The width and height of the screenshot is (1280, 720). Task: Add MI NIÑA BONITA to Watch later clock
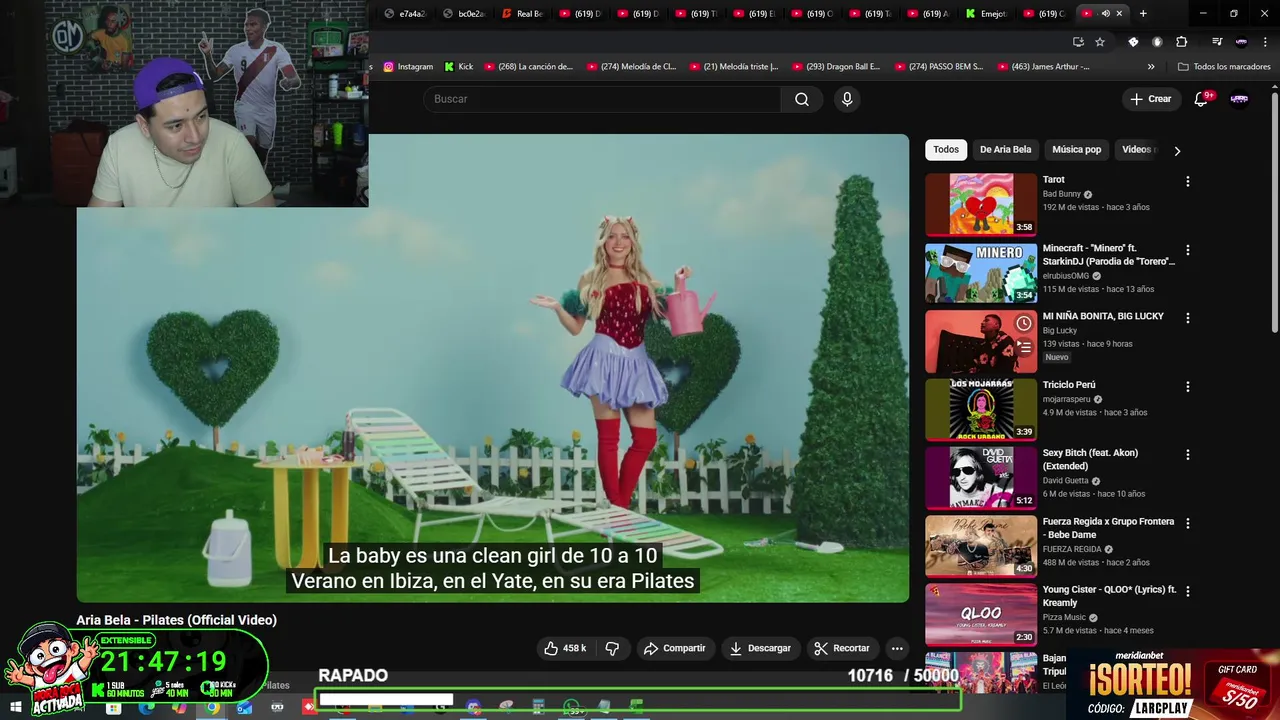[1024, 323]
